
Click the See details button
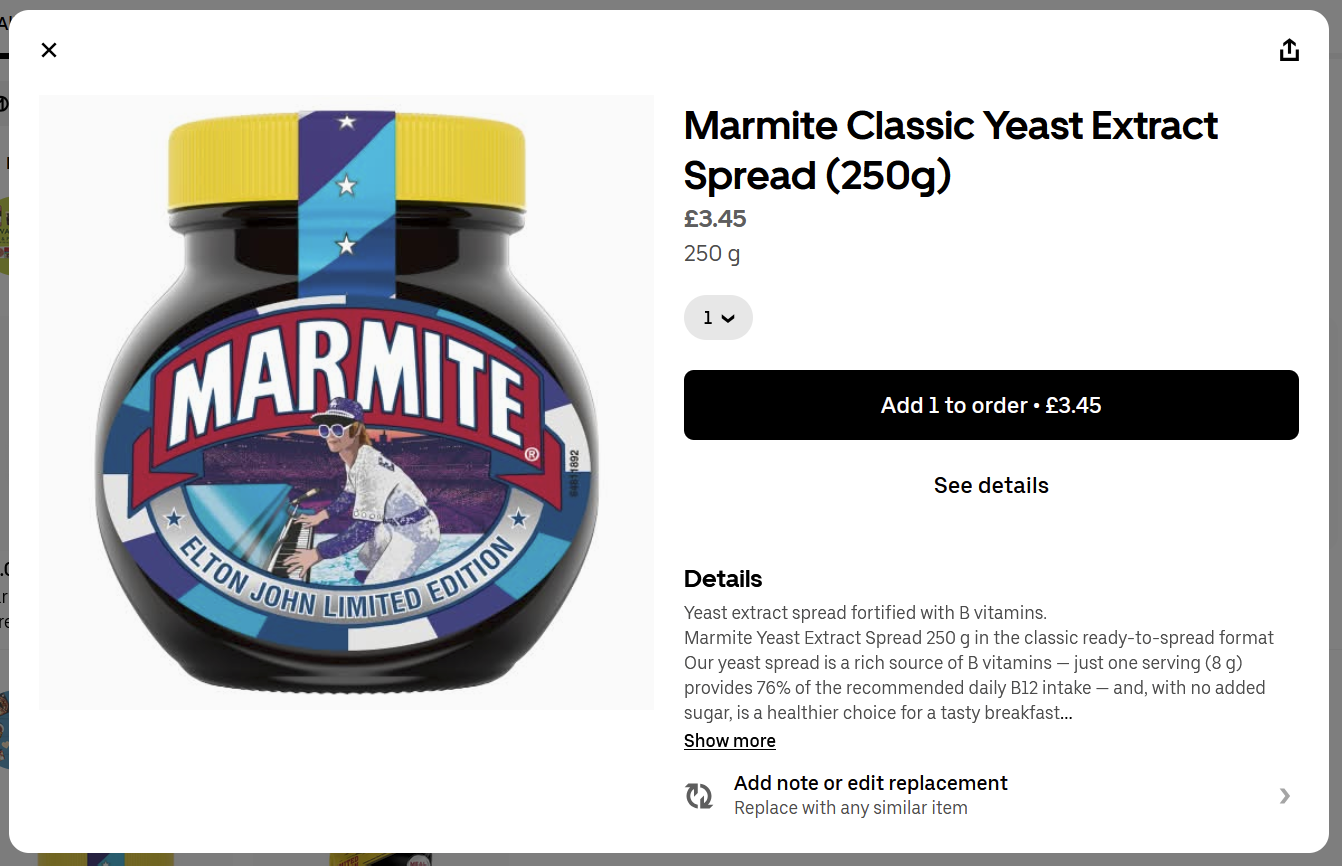click(991, 486)
